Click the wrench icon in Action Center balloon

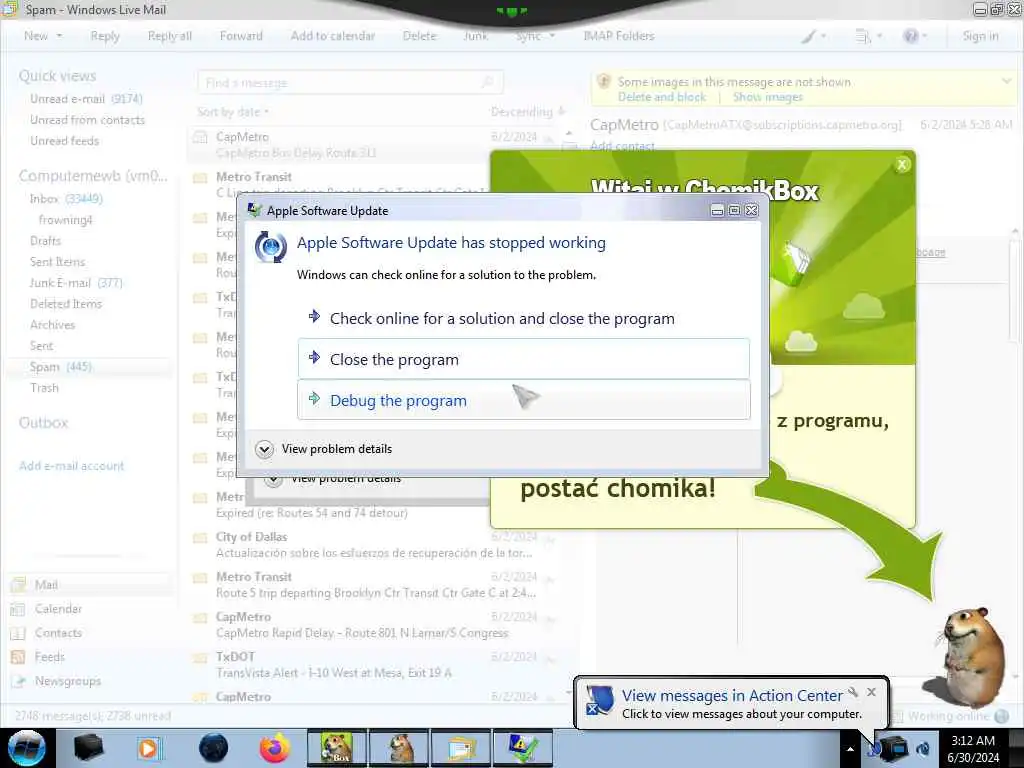[853, 692]
